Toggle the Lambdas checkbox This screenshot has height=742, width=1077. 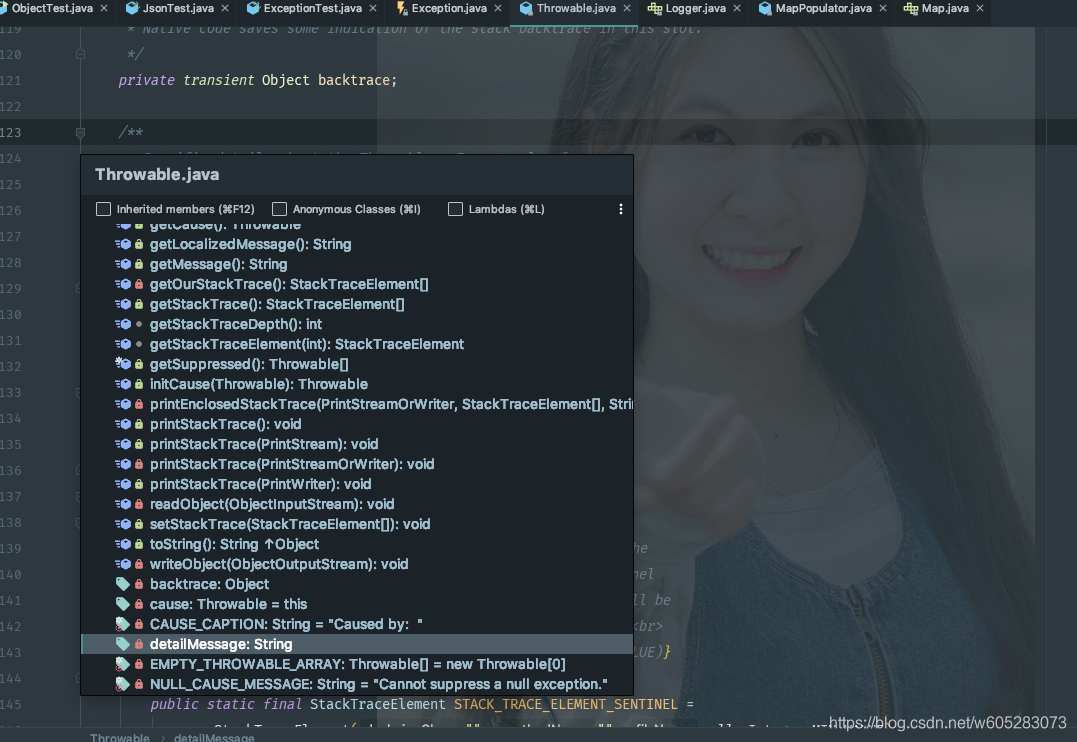pos(455,209)
